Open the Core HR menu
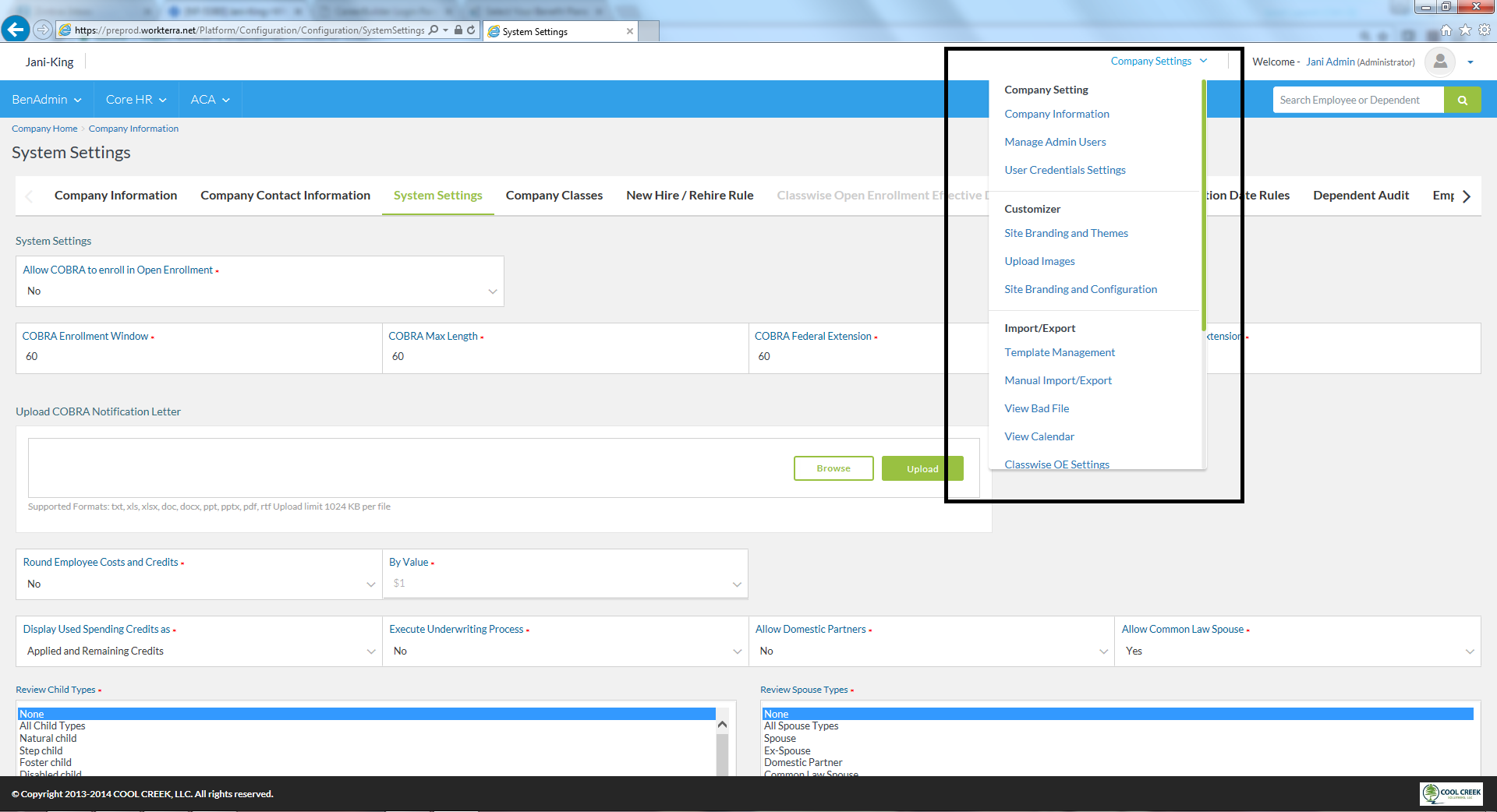This screenshot has width=1497, height=812. click(x=136, y=99)
